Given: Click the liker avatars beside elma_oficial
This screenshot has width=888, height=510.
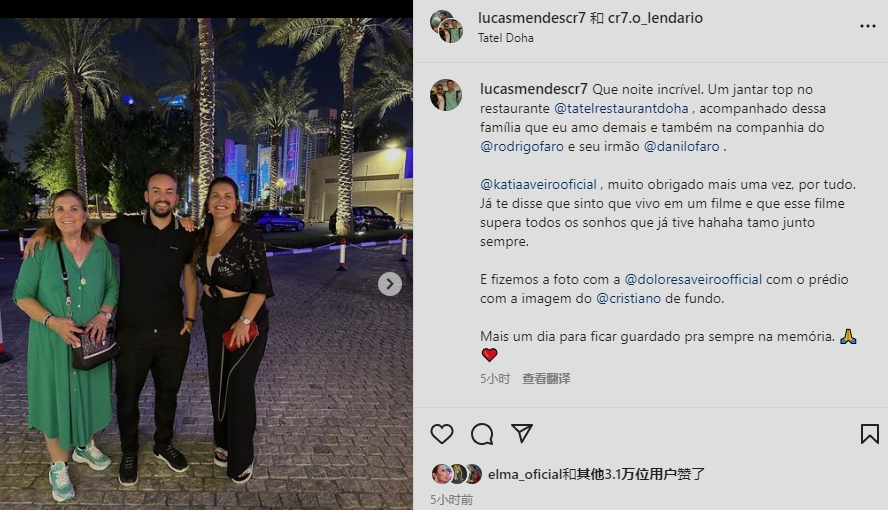Looking at the screenshot, I should (x=458, y=474).
